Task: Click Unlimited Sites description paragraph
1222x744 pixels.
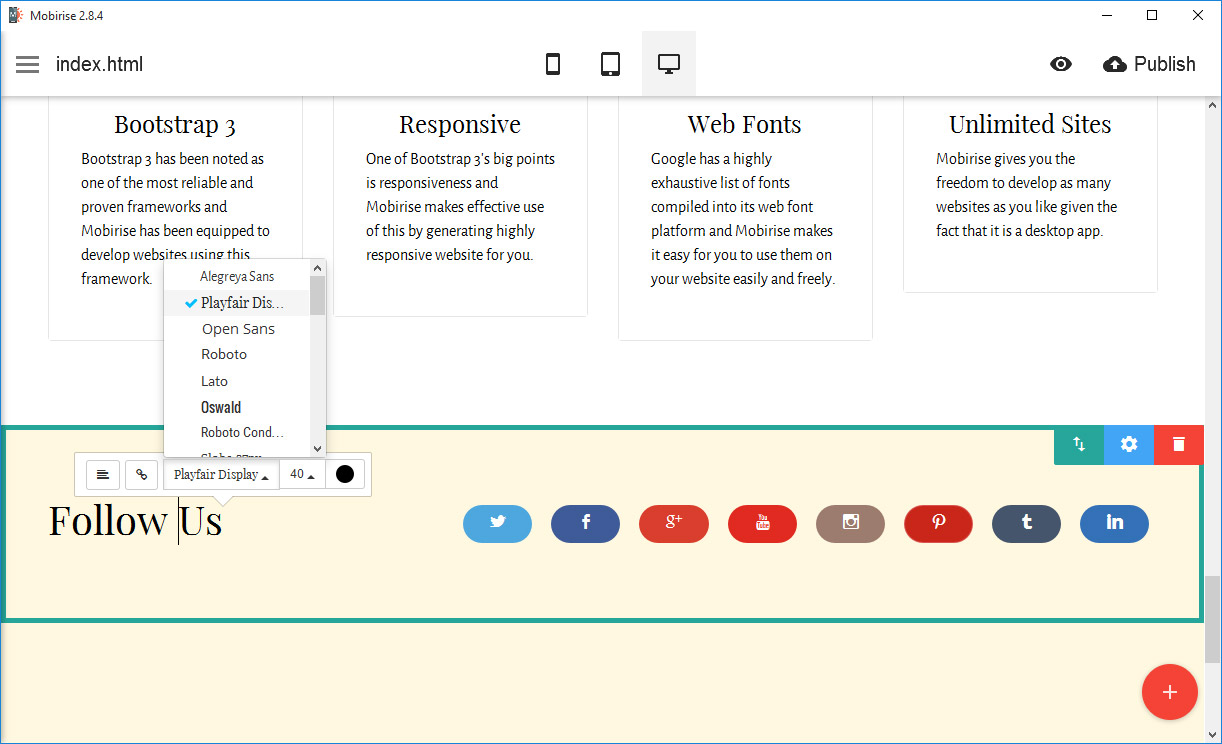Action: point(1028,195)
